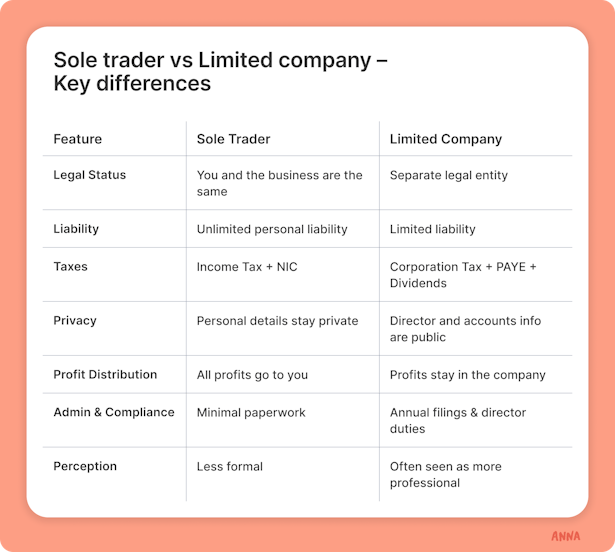
Task: Select the Feature column header
Action: pyautogui.click(x=78, y=139)
